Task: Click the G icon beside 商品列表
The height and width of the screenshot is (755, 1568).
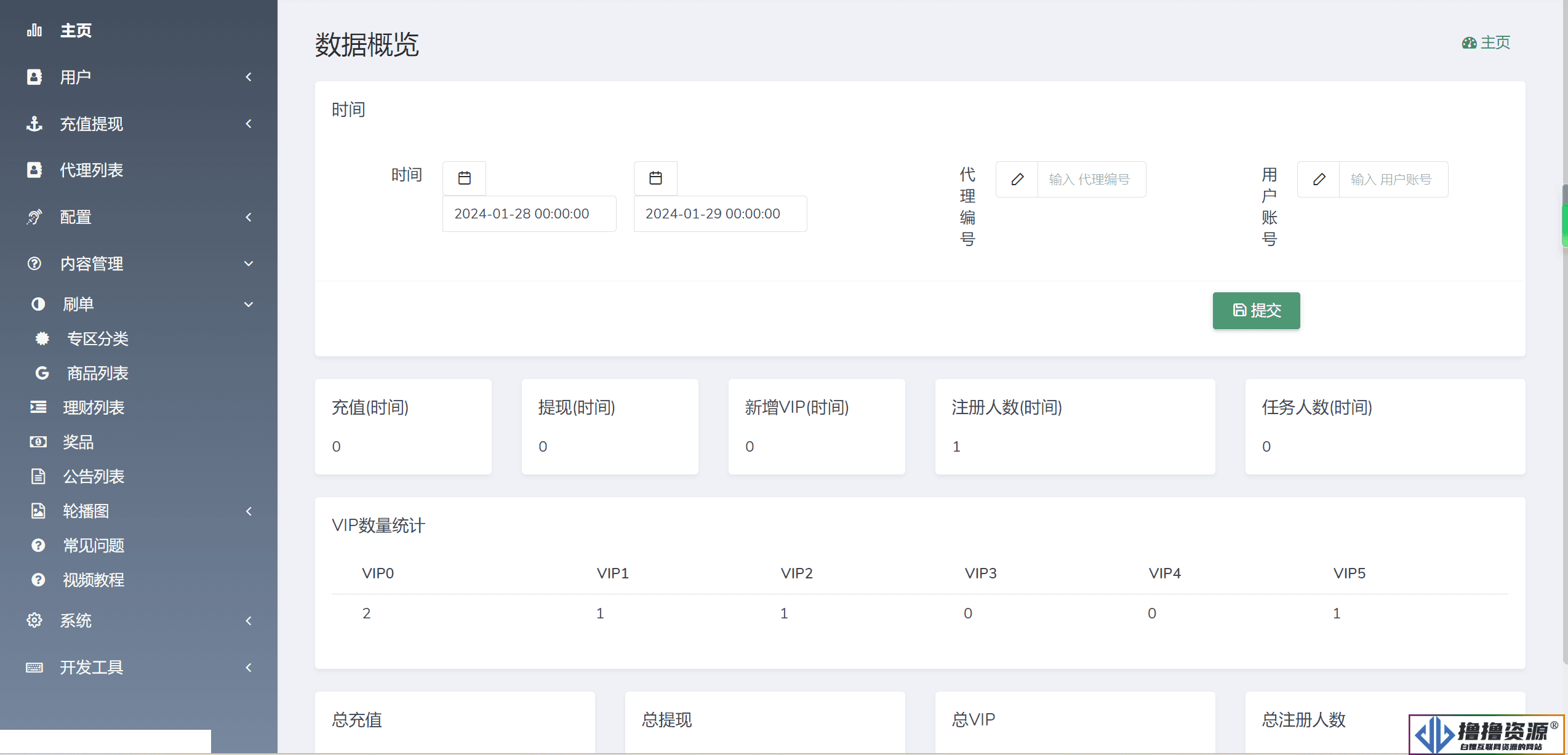Action: point(42,373)
